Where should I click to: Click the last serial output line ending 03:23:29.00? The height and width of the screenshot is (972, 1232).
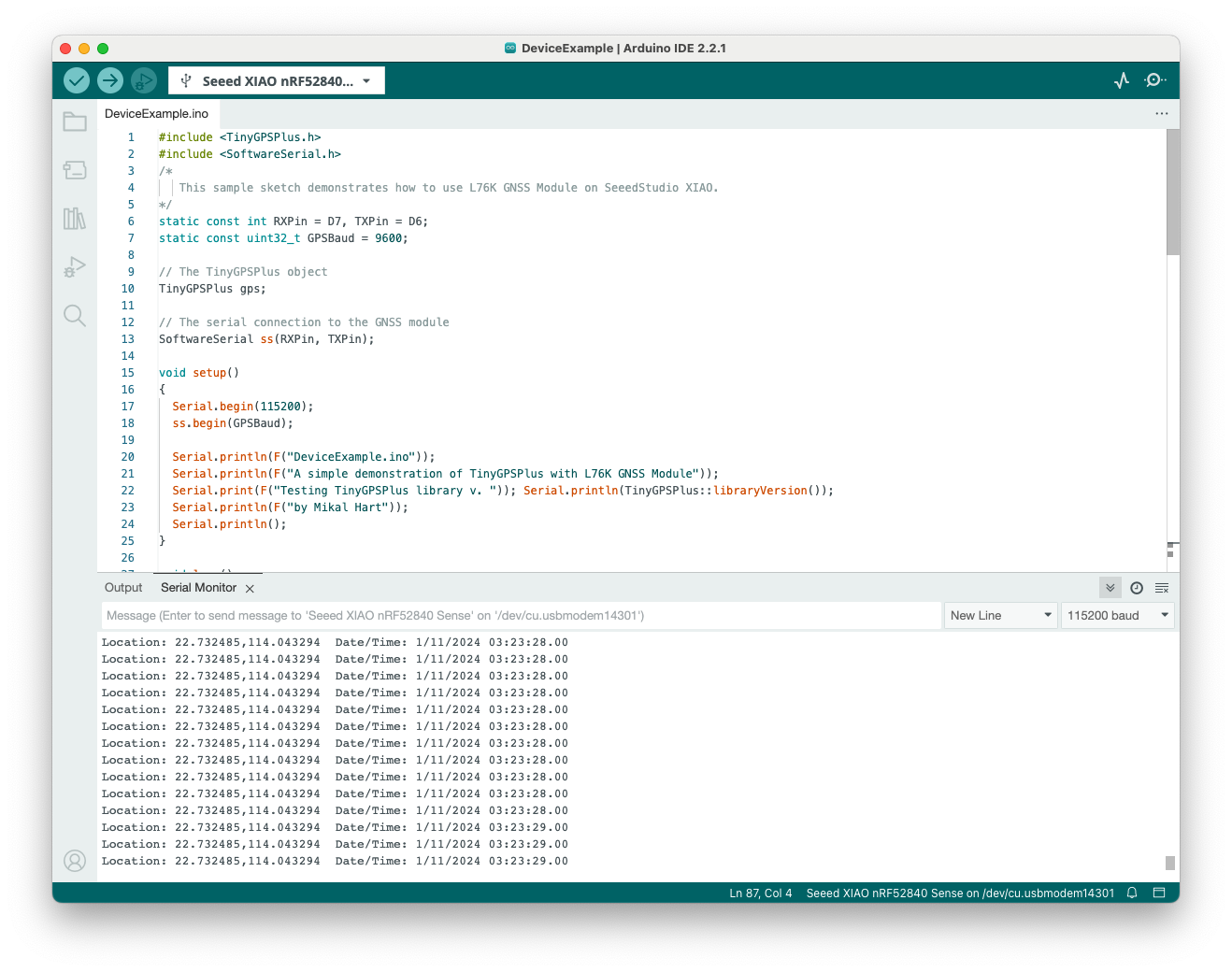[x=335, y=861]
